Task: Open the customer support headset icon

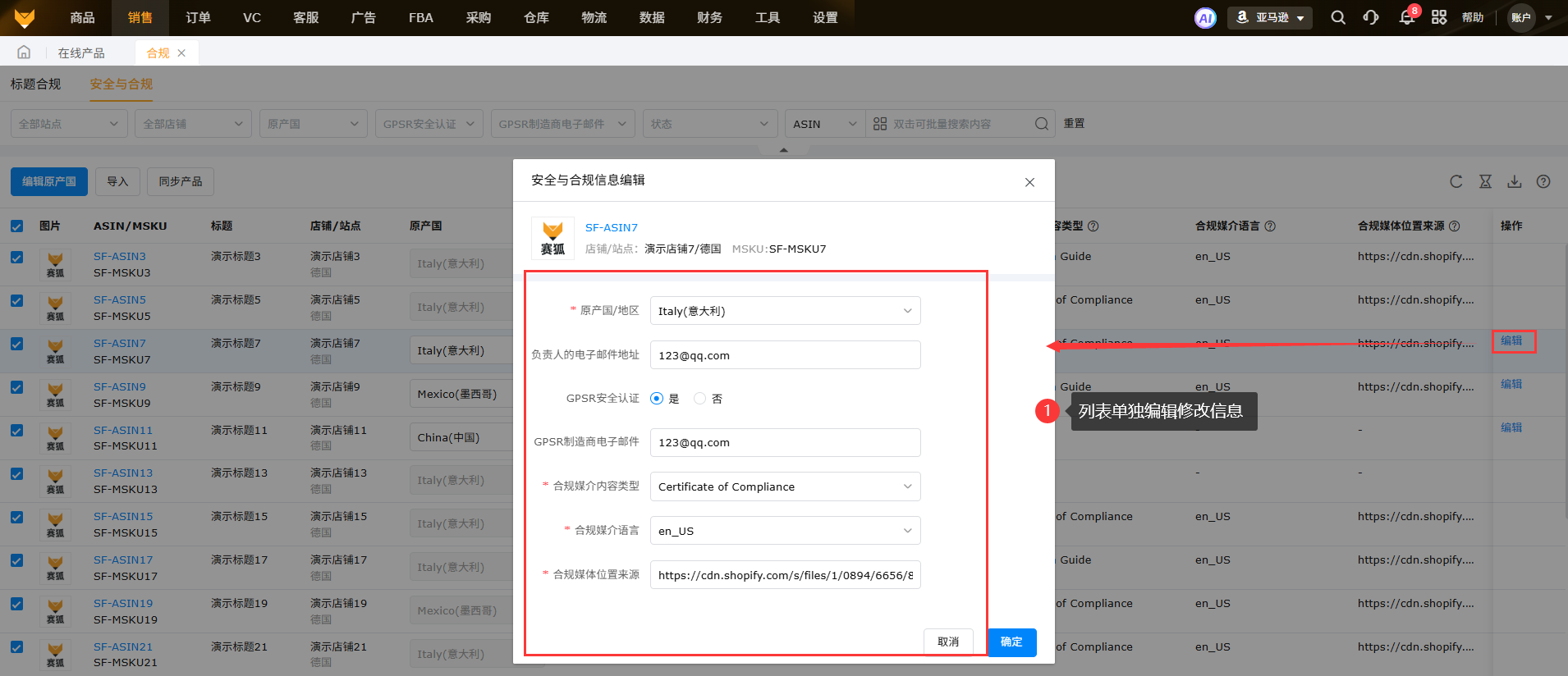Action: (1371, 17)
